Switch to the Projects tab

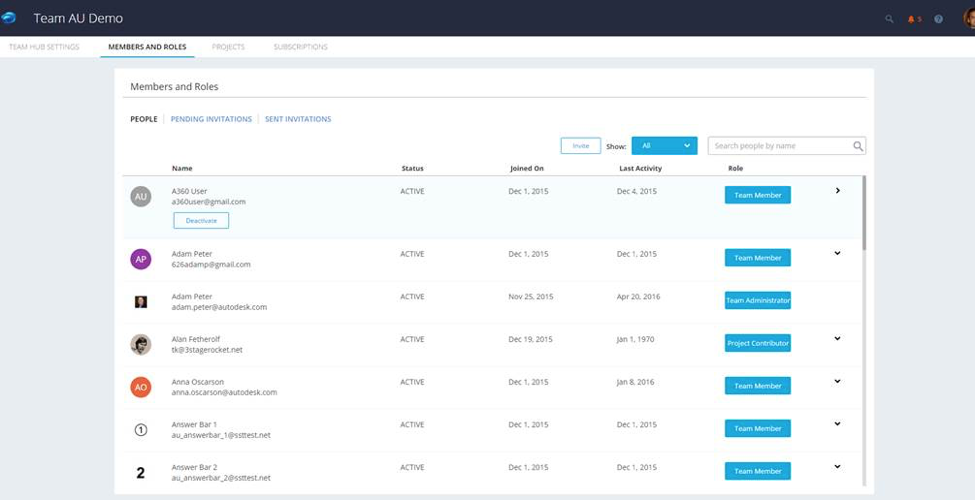(228, 47)
